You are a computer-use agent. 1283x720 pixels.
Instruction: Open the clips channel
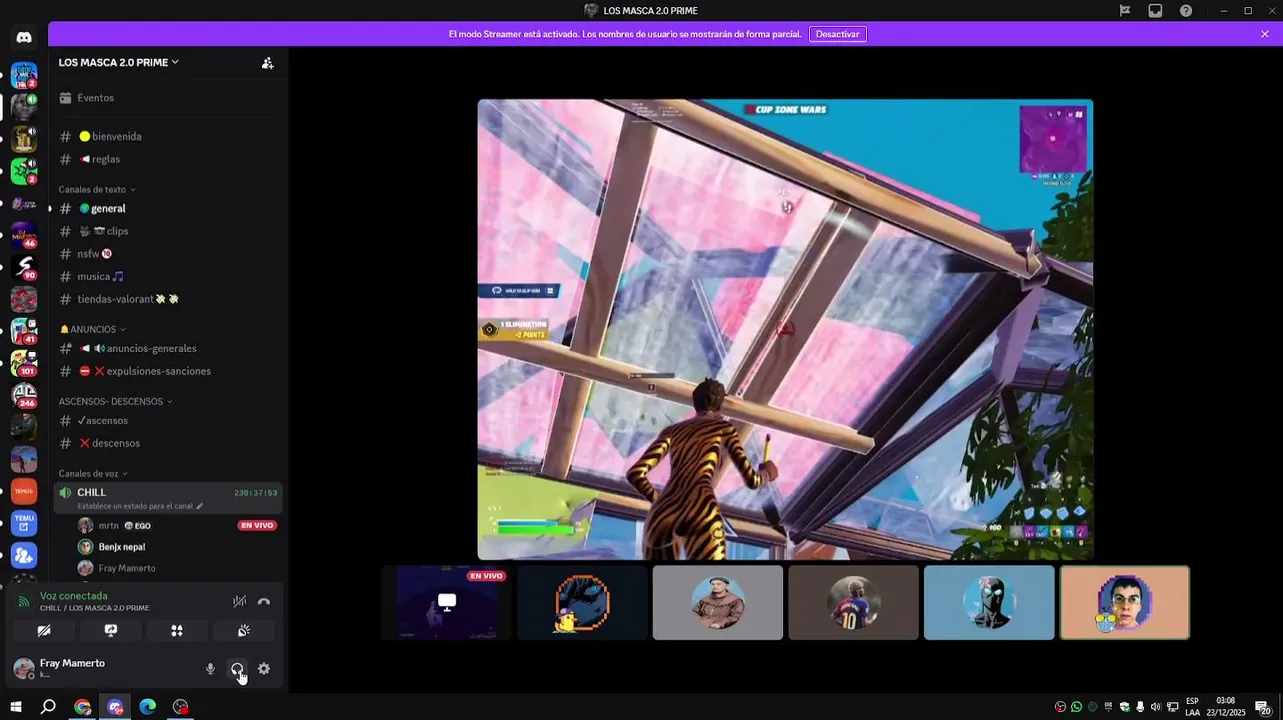pos(167,231)
